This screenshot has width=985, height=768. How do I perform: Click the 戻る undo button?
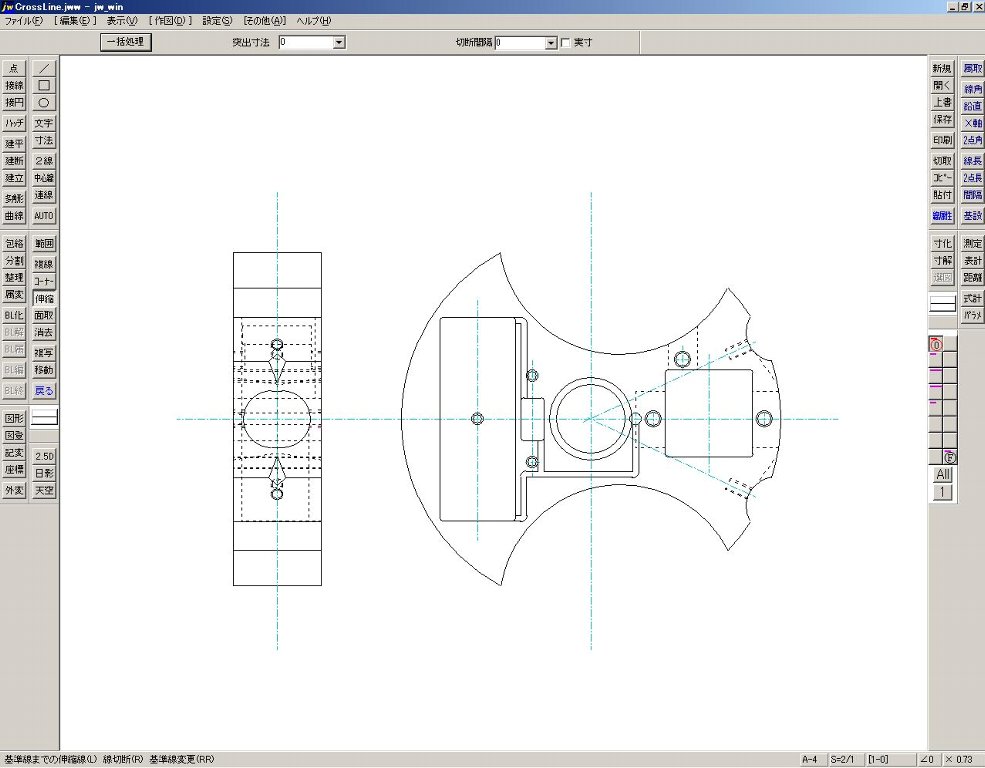[44, 391]
